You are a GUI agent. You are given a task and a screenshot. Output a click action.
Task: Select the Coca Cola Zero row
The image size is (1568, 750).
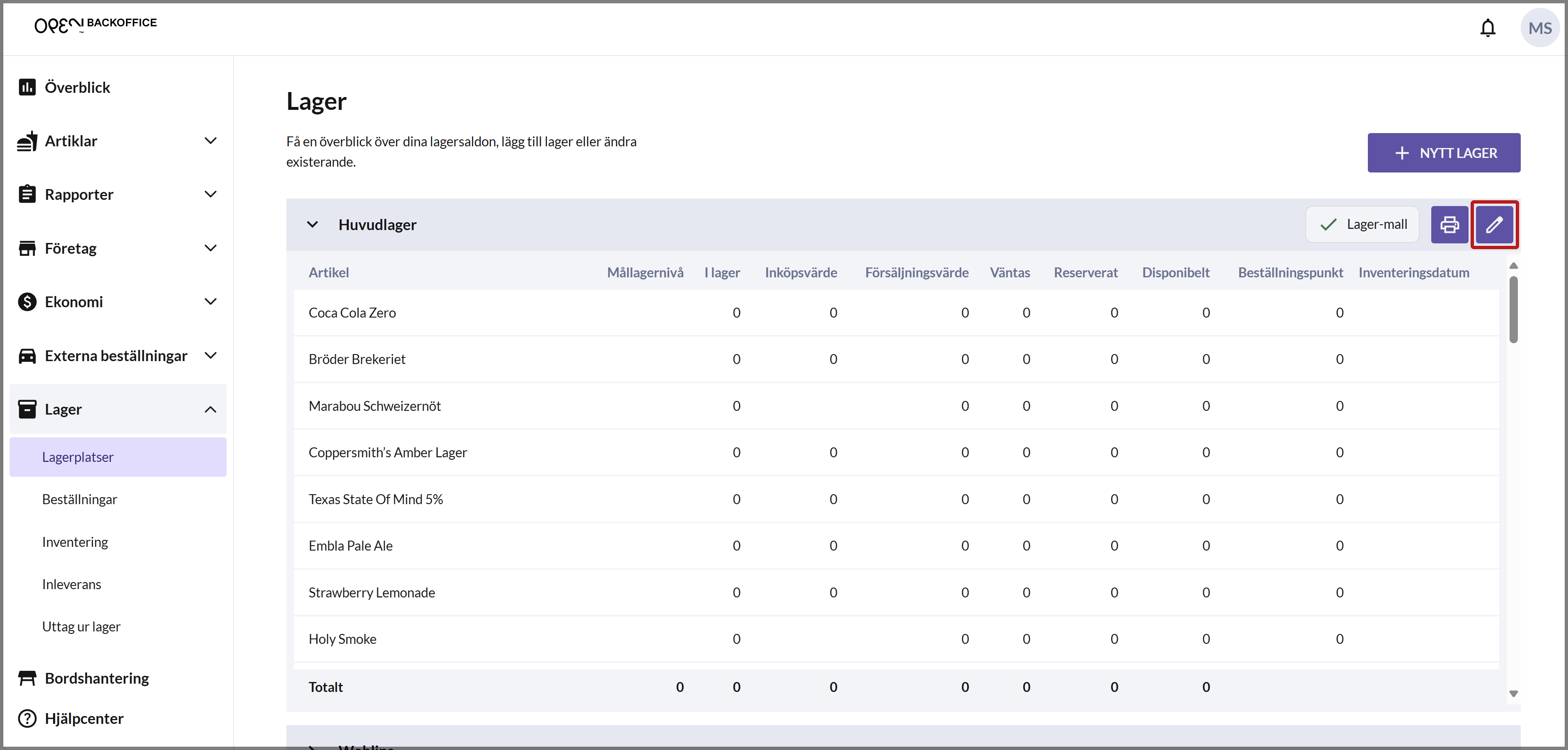[x=896, y=313]
